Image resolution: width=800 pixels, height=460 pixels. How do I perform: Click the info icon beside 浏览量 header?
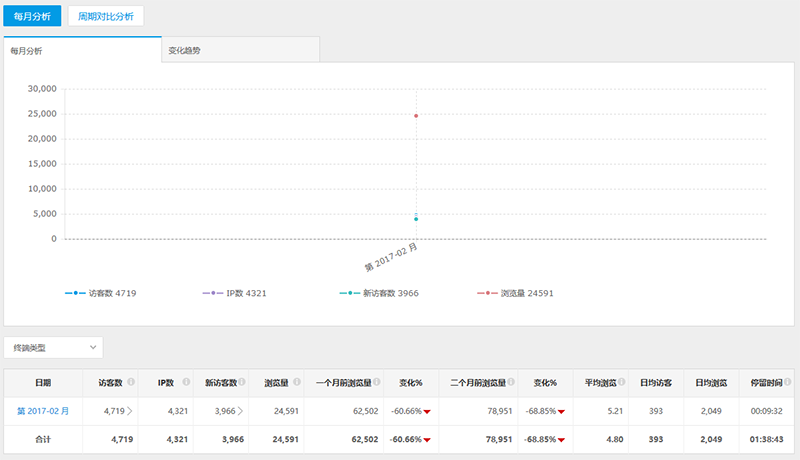(297, 381)
